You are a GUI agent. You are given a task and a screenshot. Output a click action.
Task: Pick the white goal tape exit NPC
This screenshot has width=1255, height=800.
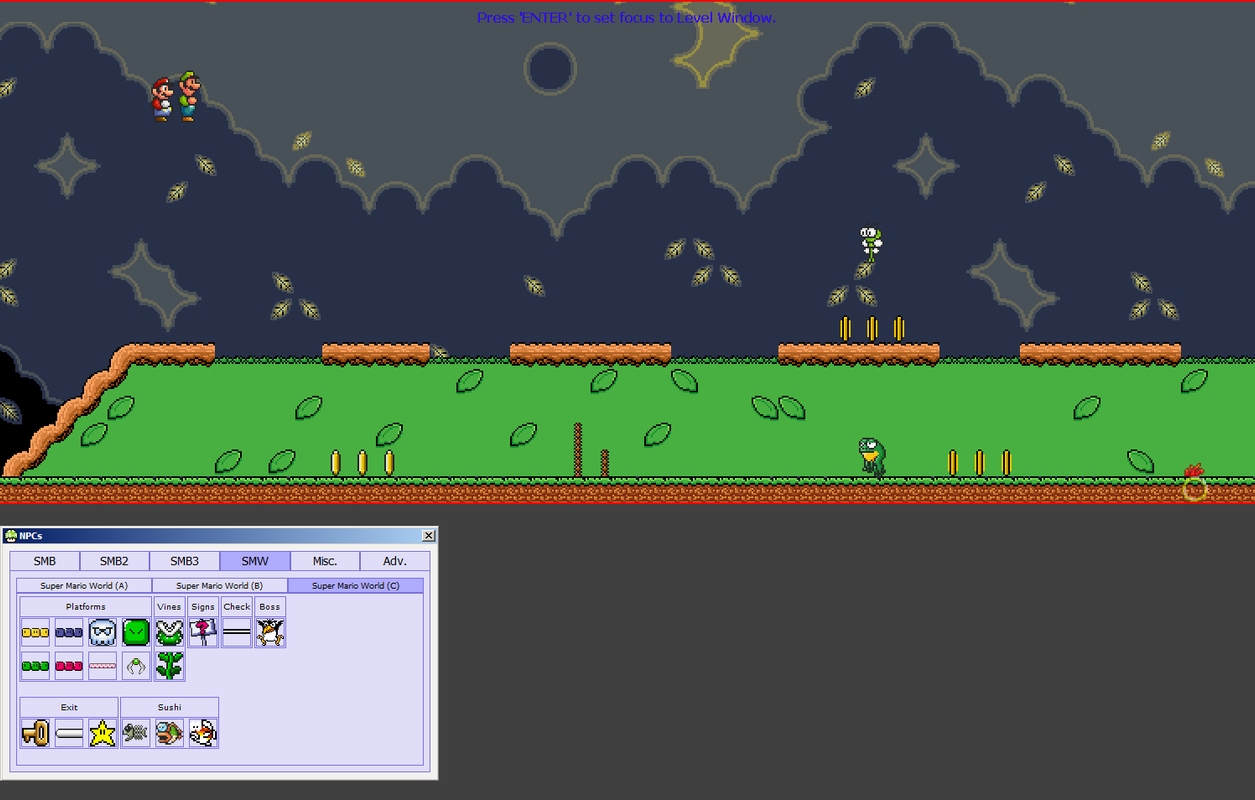[x=69, y=733]
